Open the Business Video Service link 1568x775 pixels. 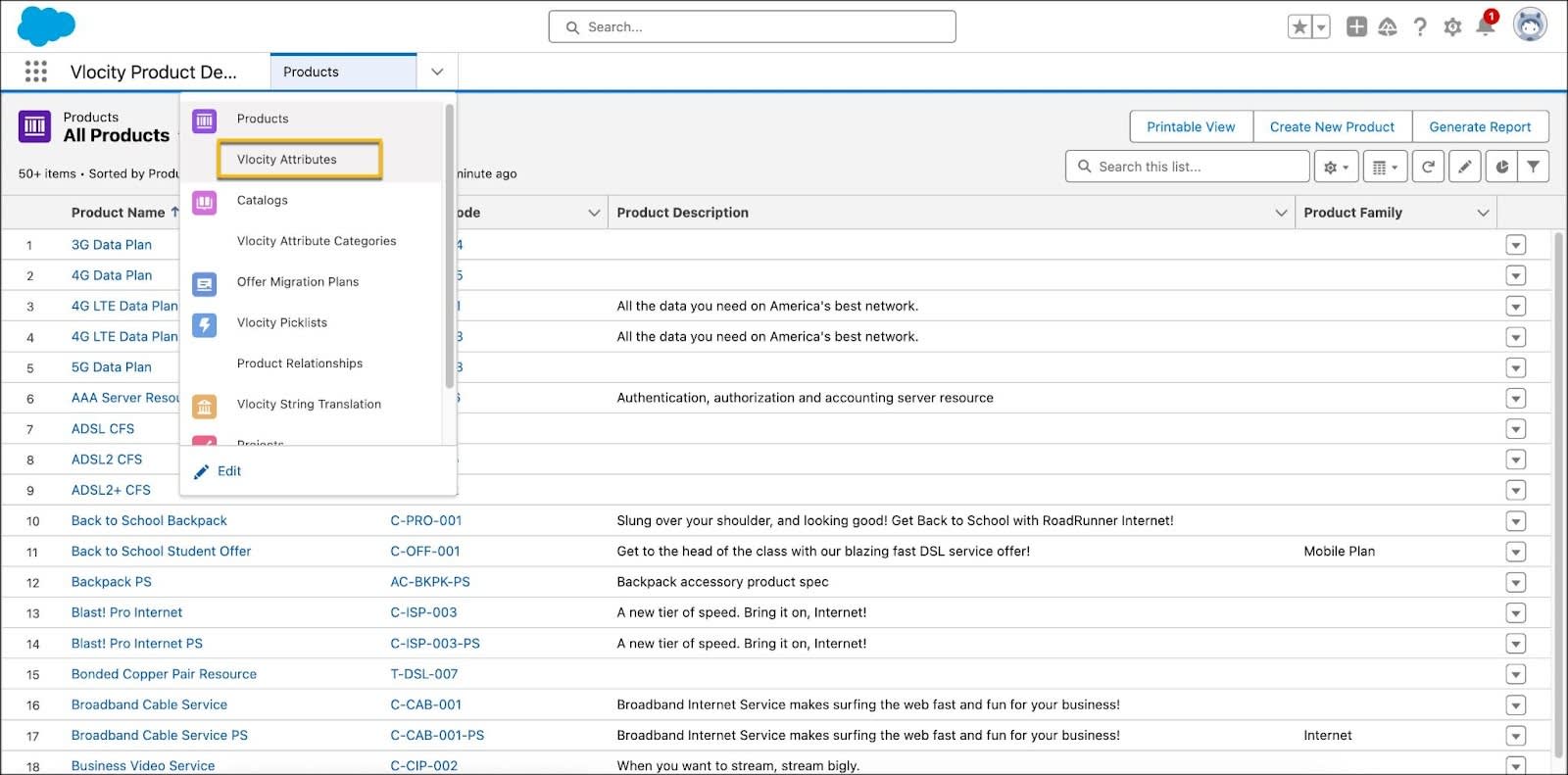143,766
